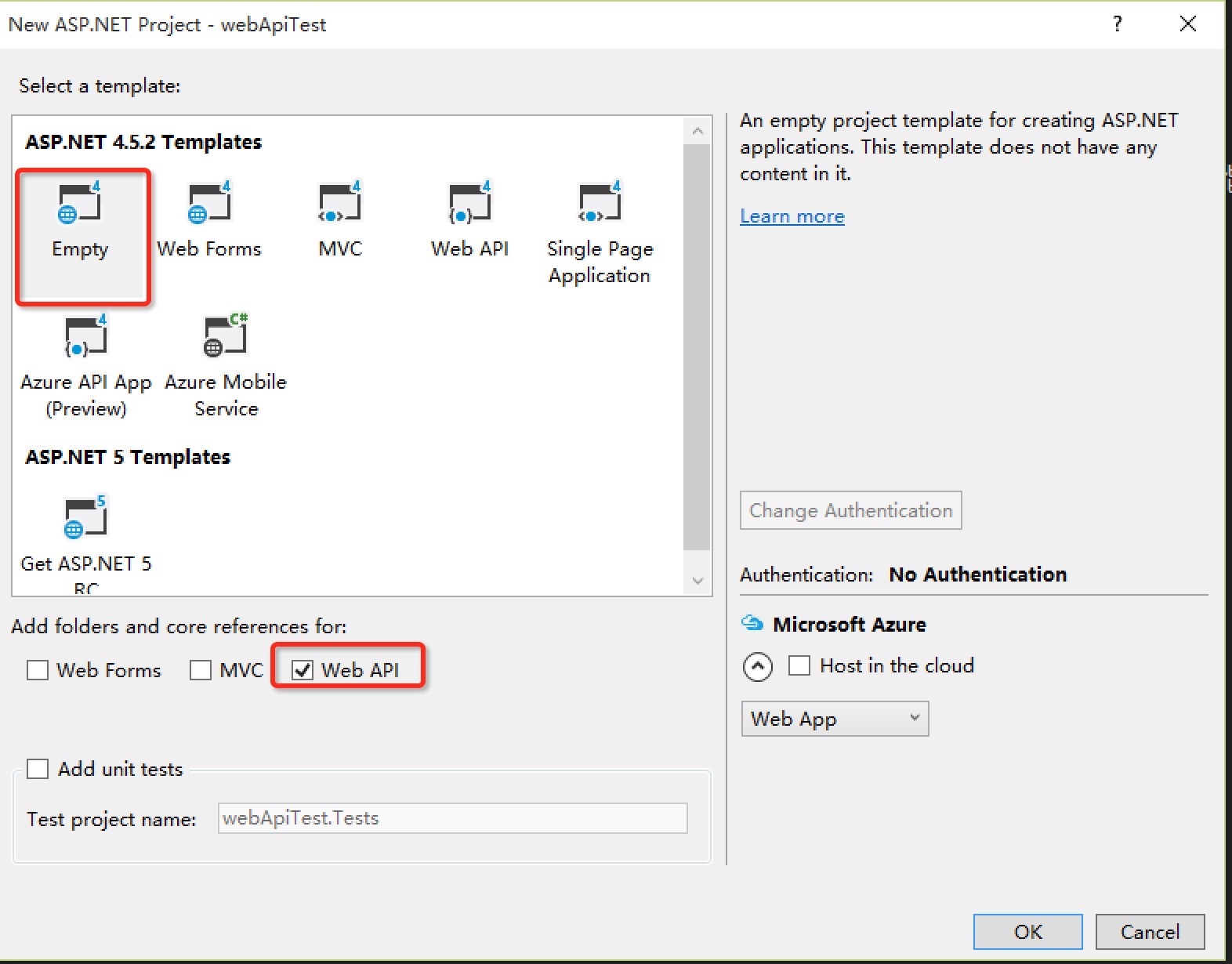This screenshot has width=1232, height=964.
Task: Click the Change Authentication button
Action: (x=851, y=510)
